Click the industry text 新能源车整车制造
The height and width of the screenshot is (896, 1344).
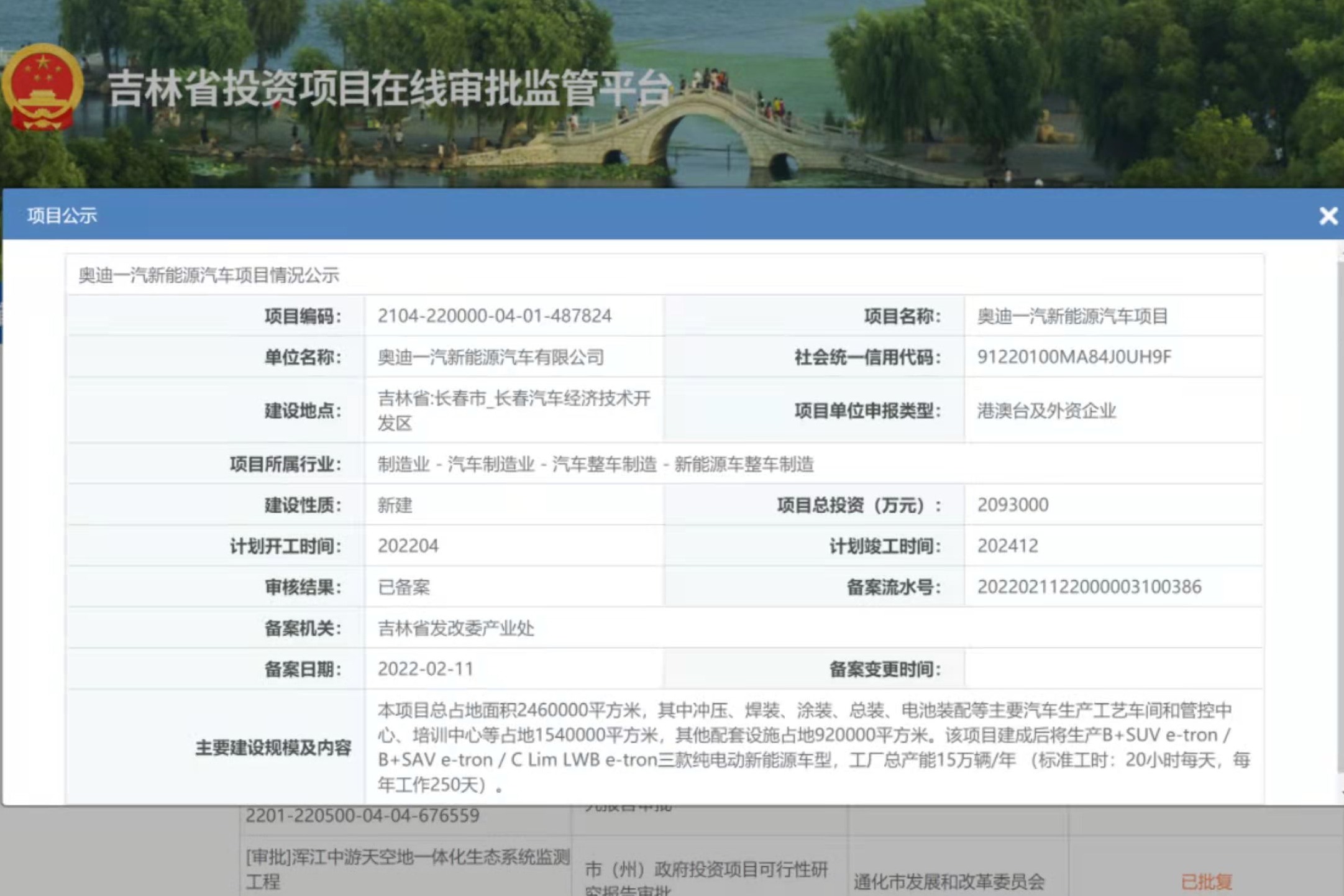click(744, 464)
